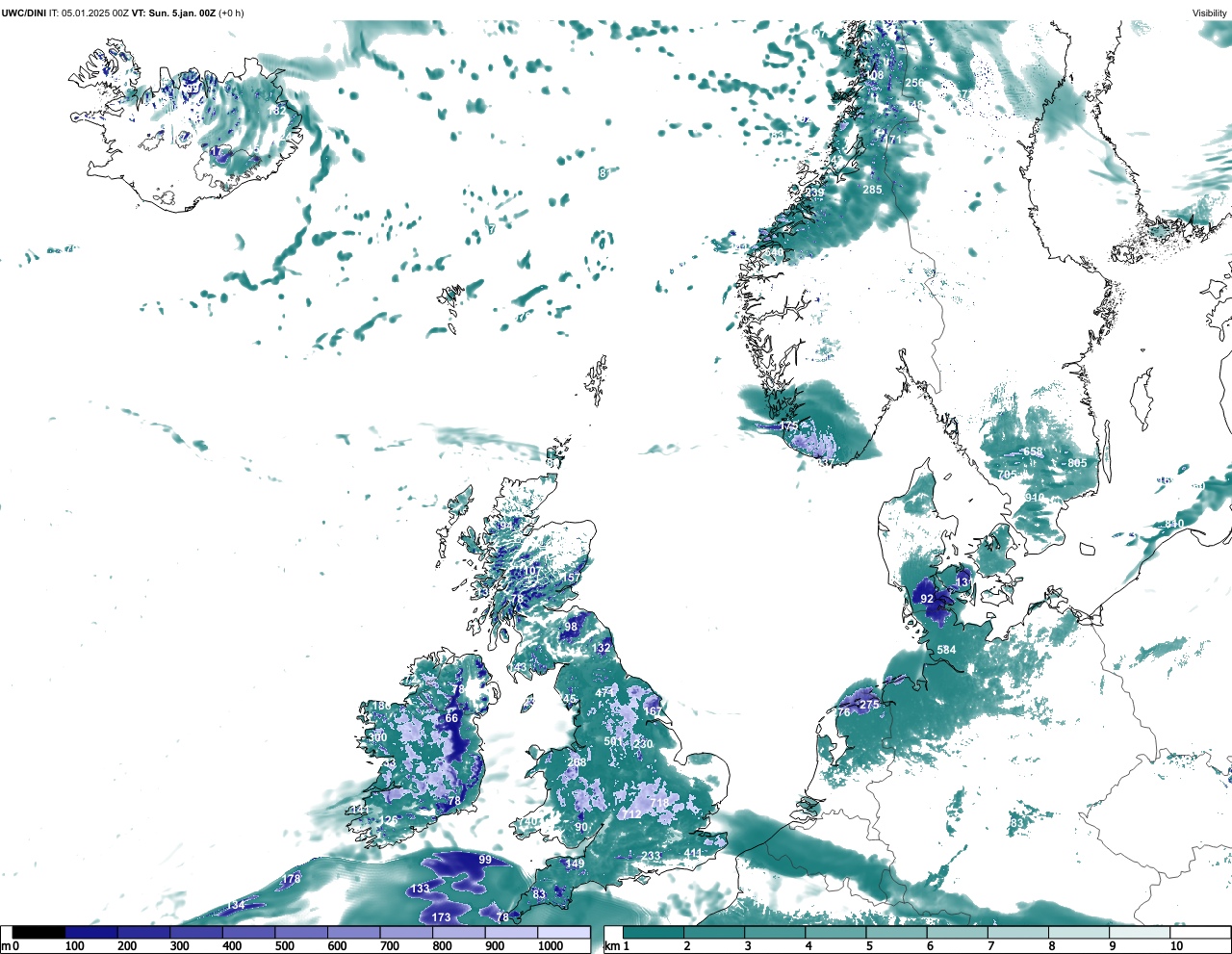The image size is (1232, 954).
Task: Click the '149' value in southwest England
Action: 575,864
